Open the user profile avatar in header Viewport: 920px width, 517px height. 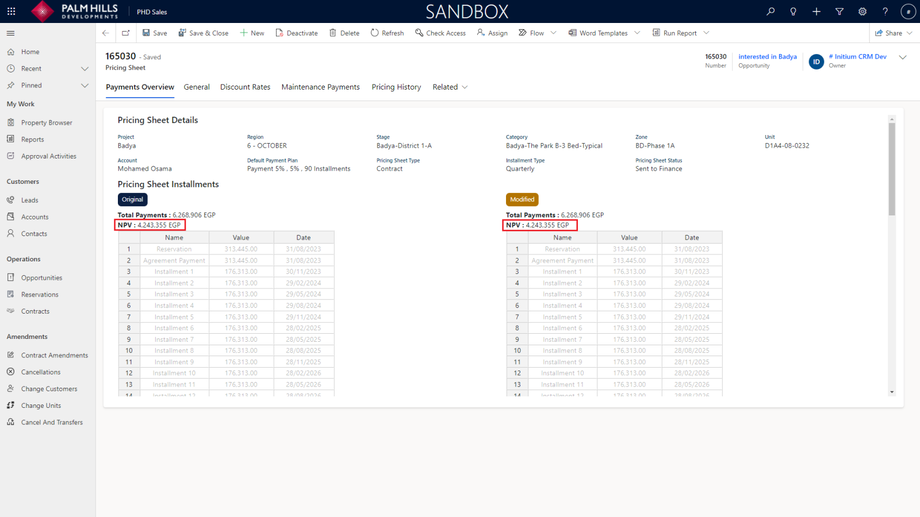(x=908, y=11)
